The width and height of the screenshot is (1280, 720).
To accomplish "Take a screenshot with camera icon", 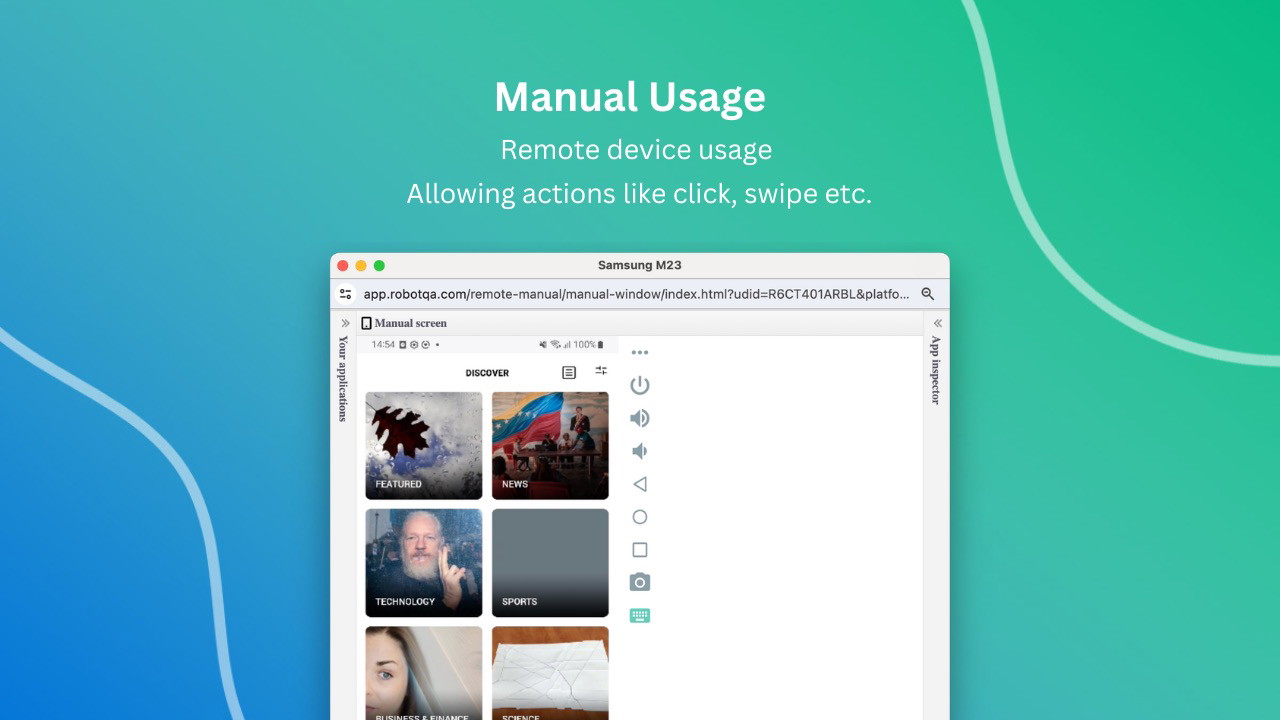I will [640, 582].
